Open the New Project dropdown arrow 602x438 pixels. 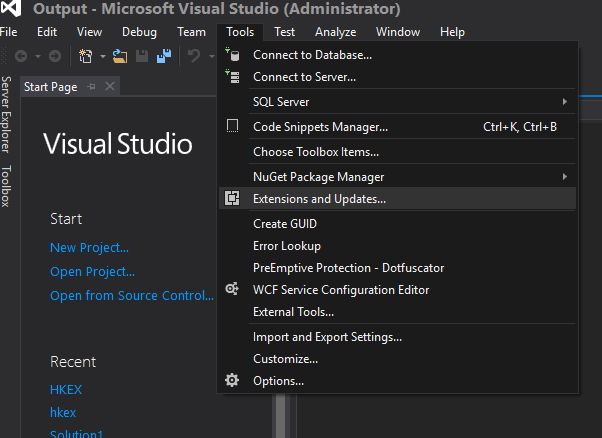101,56
